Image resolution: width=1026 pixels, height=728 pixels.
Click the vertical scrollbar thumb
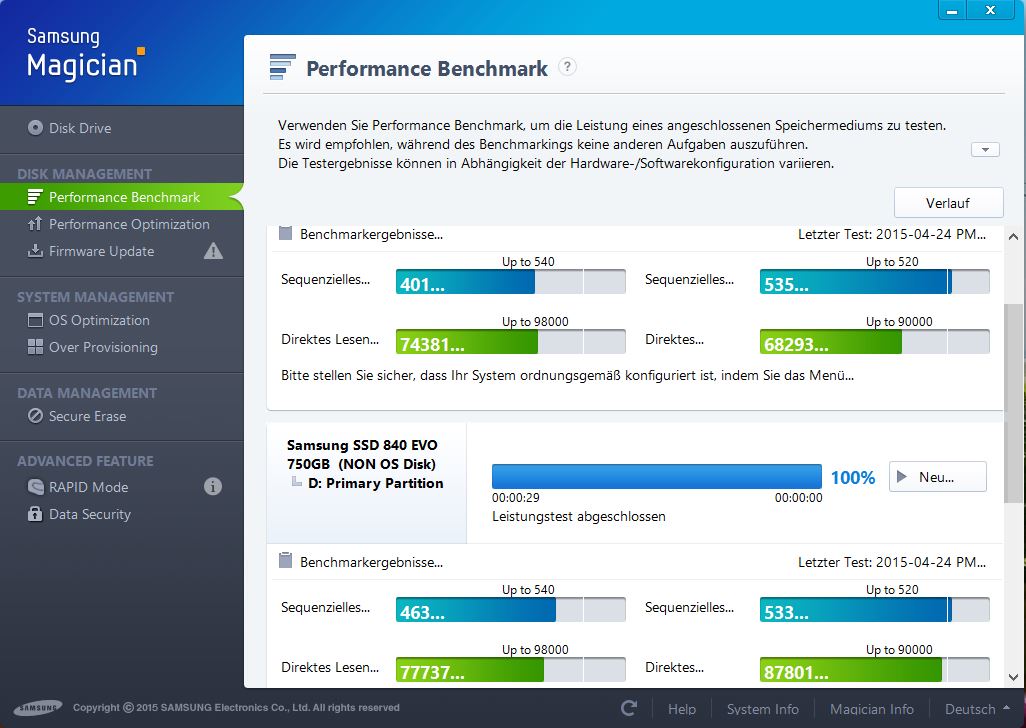pyautogui.click(x=1014, y=404)
